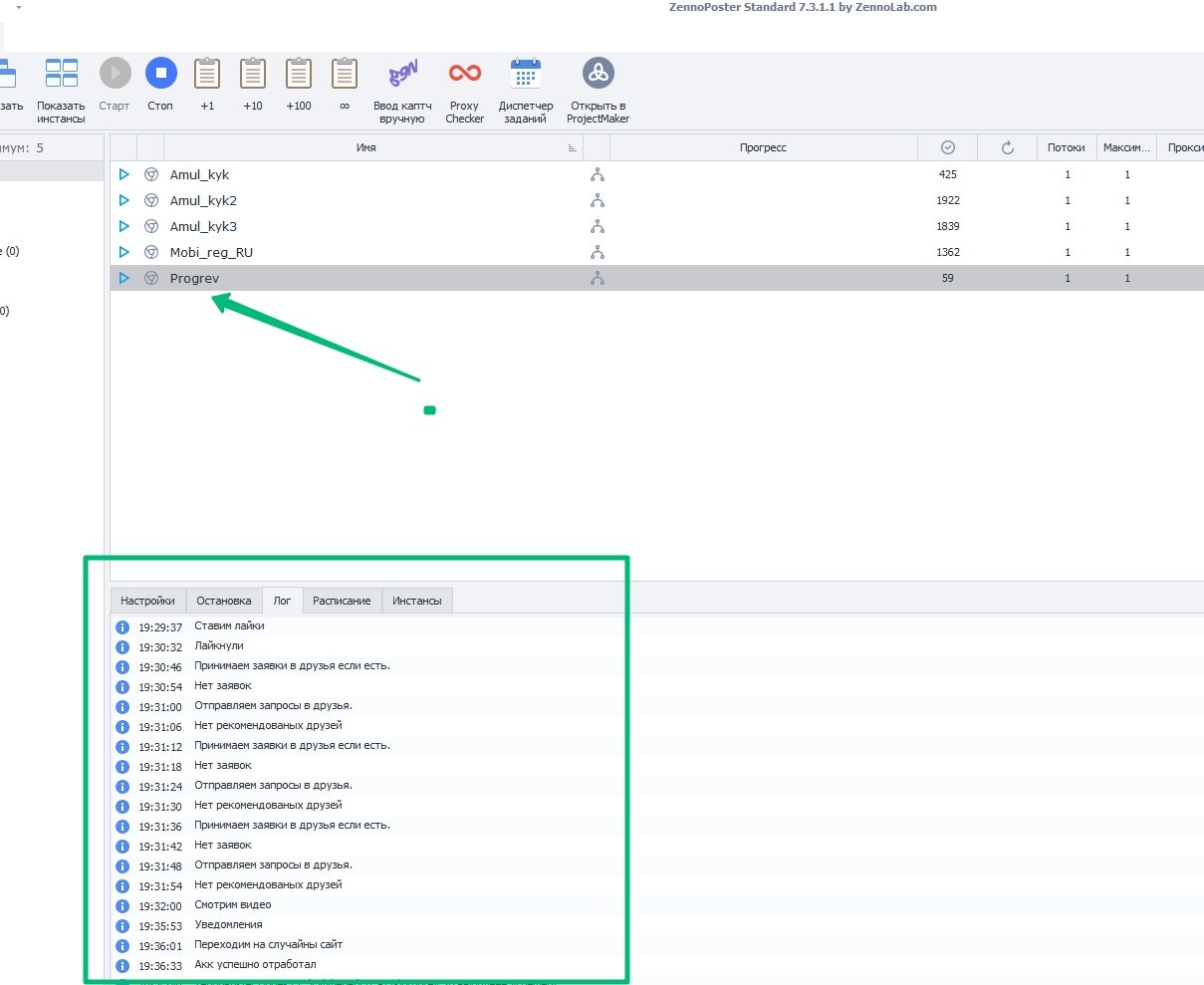
Task: Click the tree-structure icon in Amul_kyk3 row
Action: pos(598,226)
